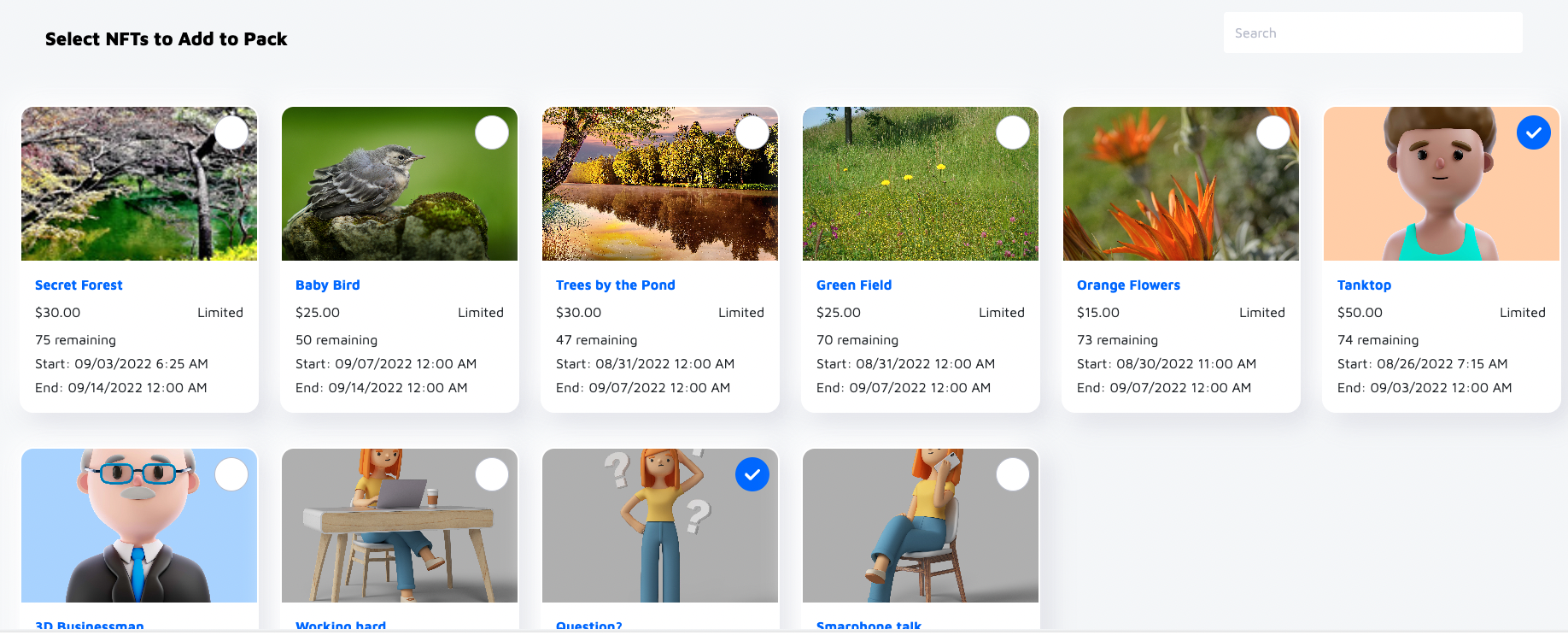Click the $50.00 price on Tanktop
This screenshot has width=1568, height=635.
point(1360,313)
